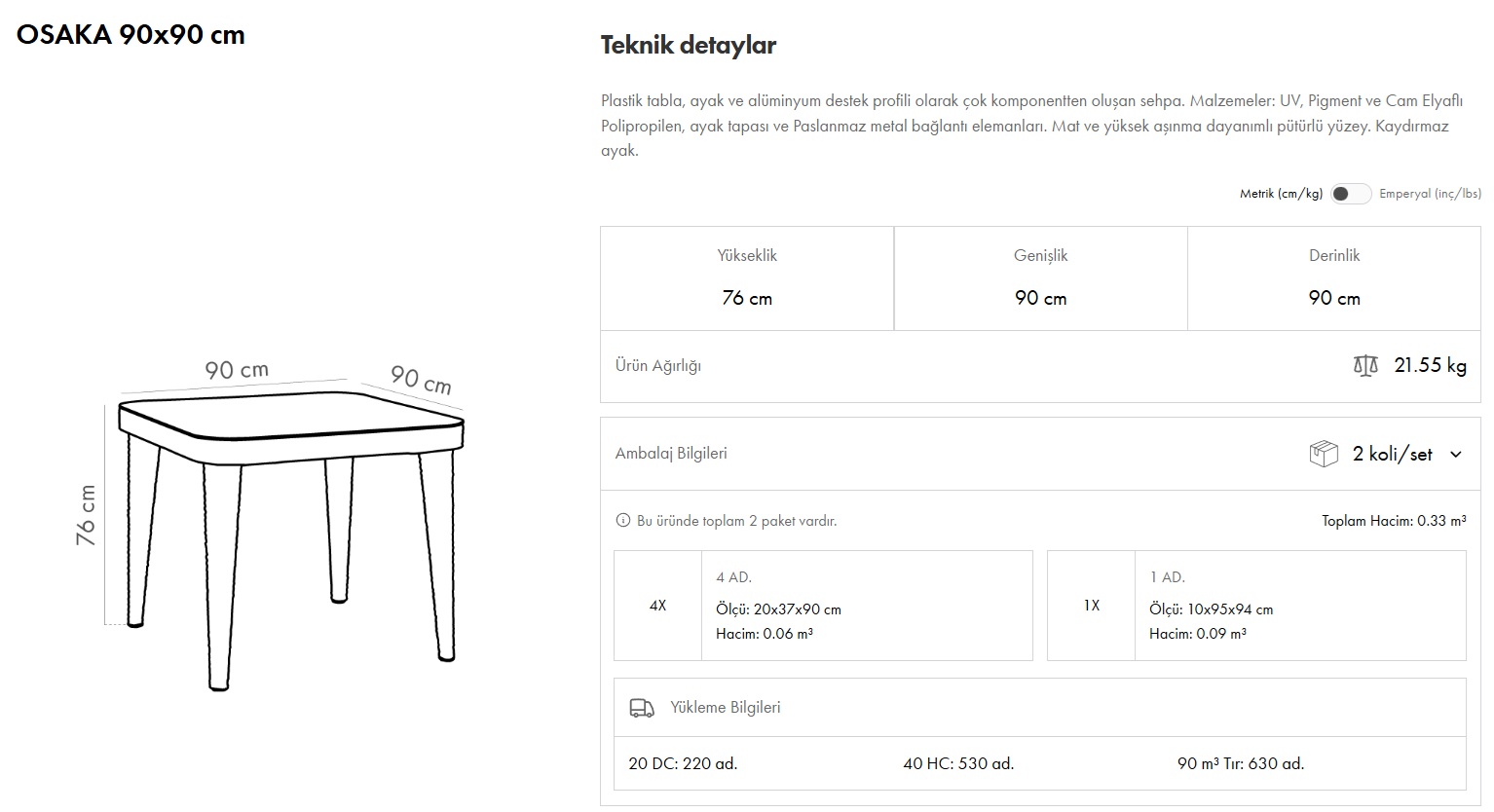Click the Ambalaj Bilgileri row label
The height and width of the screenshot is (812, 1494).
(x=671, y=454)
